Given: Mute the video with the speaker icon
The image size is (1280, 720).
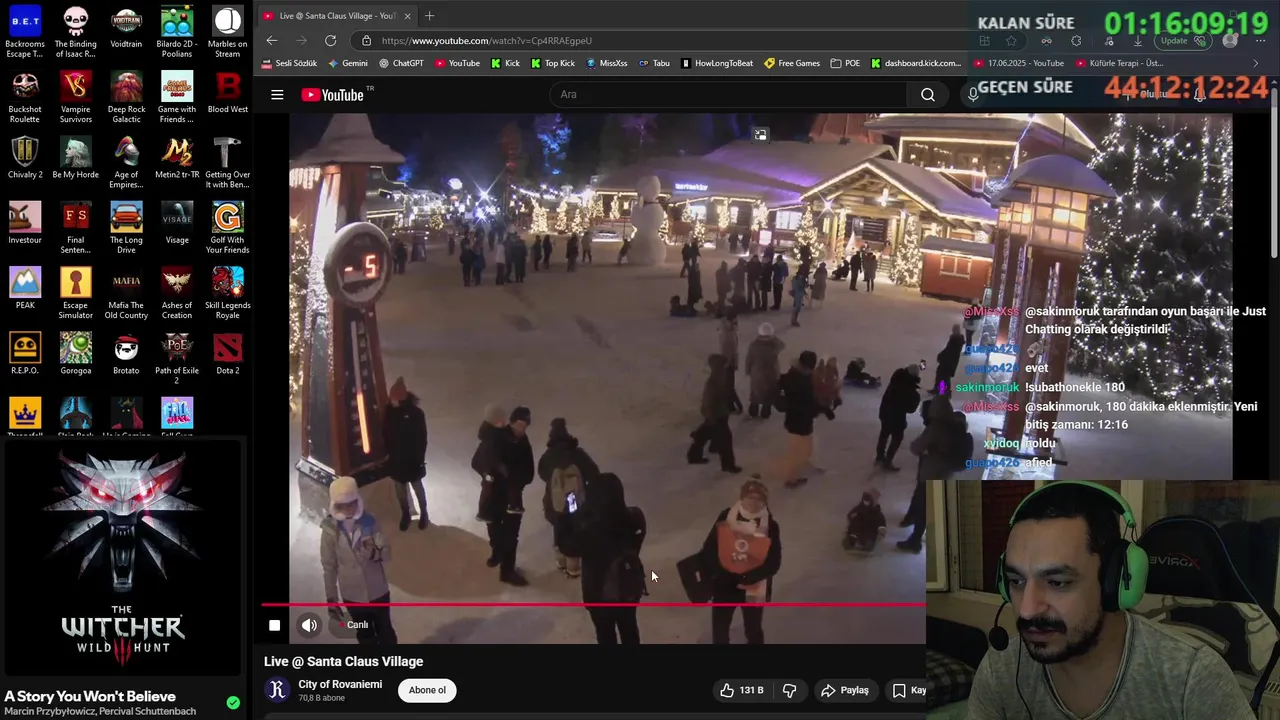Looking at the screenshot, I should coord(309,625).
